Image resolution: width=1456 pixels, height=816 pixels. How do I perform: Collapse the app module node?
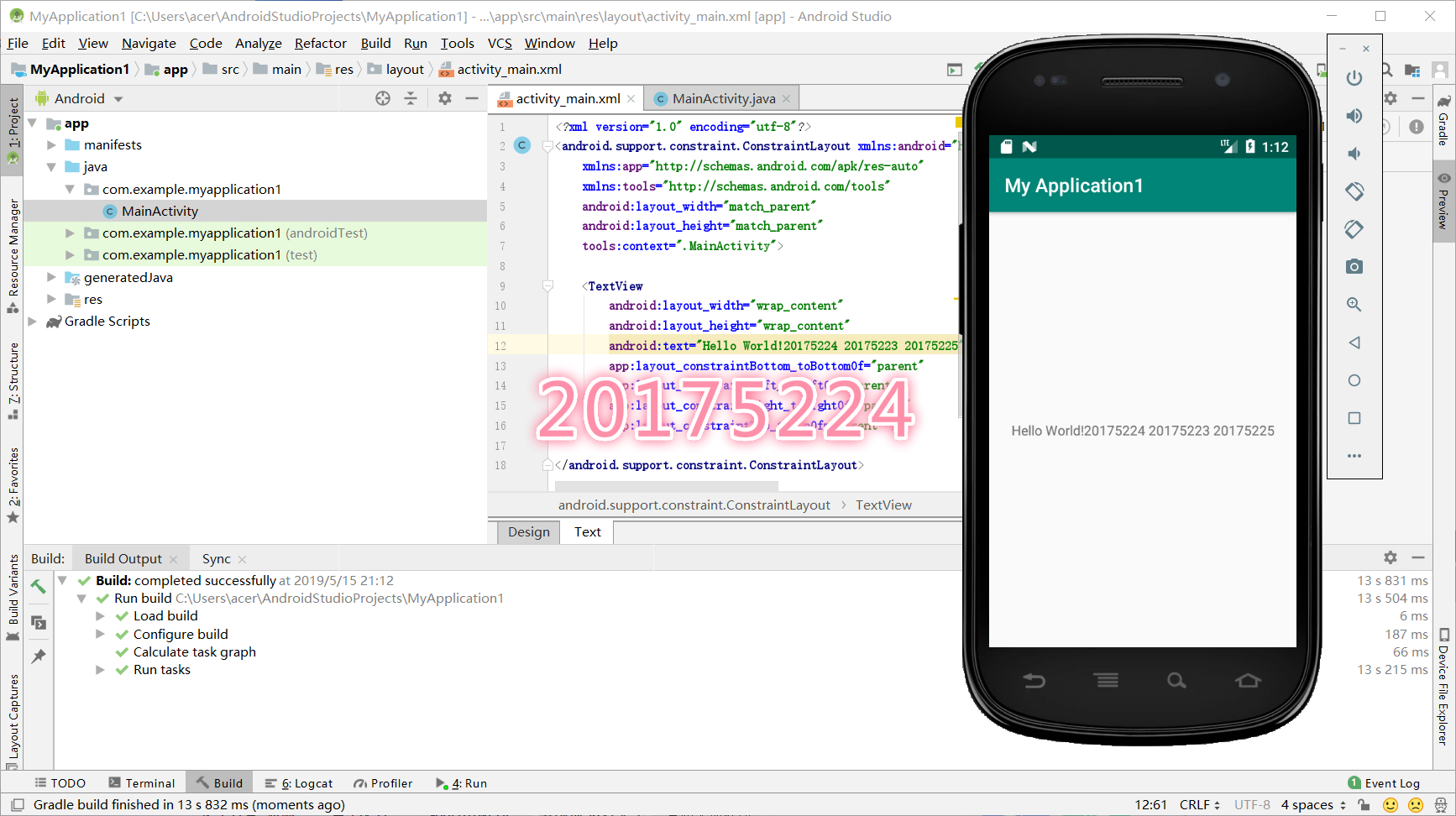pos(33,123)
